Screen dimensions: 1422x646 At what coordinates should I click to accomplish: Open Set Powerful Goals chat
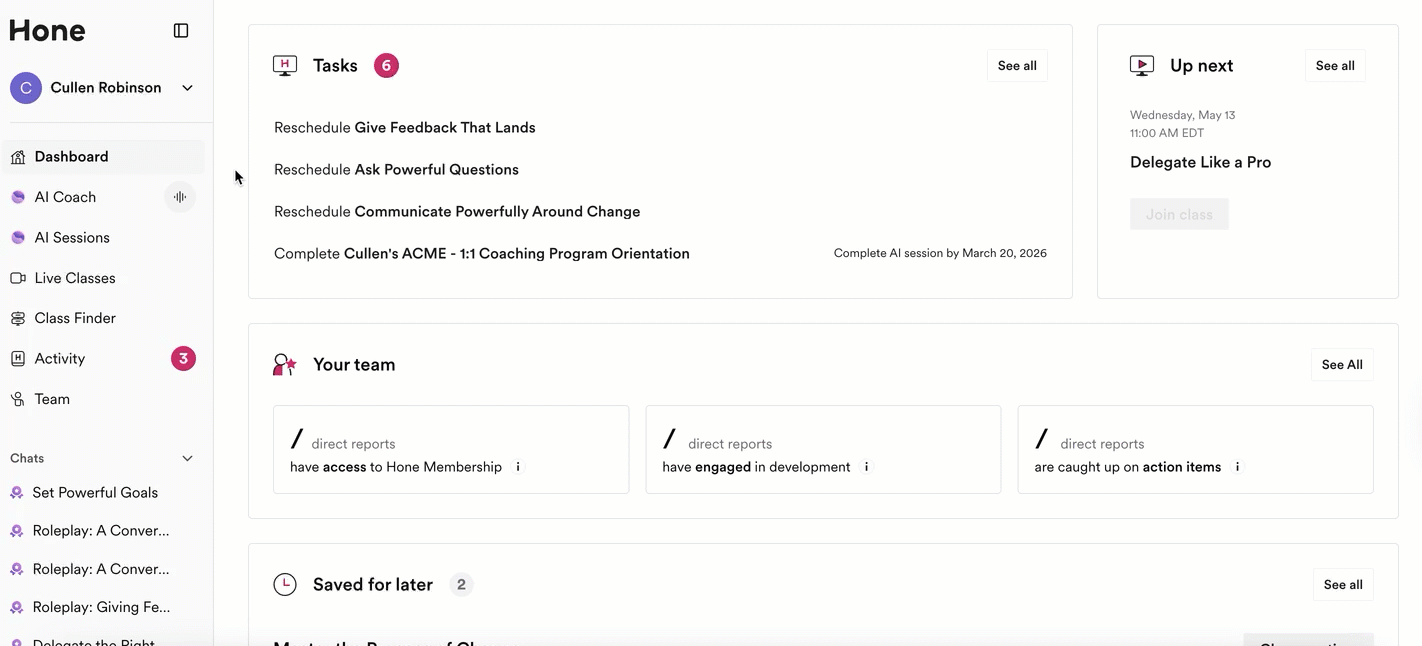tap(95, 493)
